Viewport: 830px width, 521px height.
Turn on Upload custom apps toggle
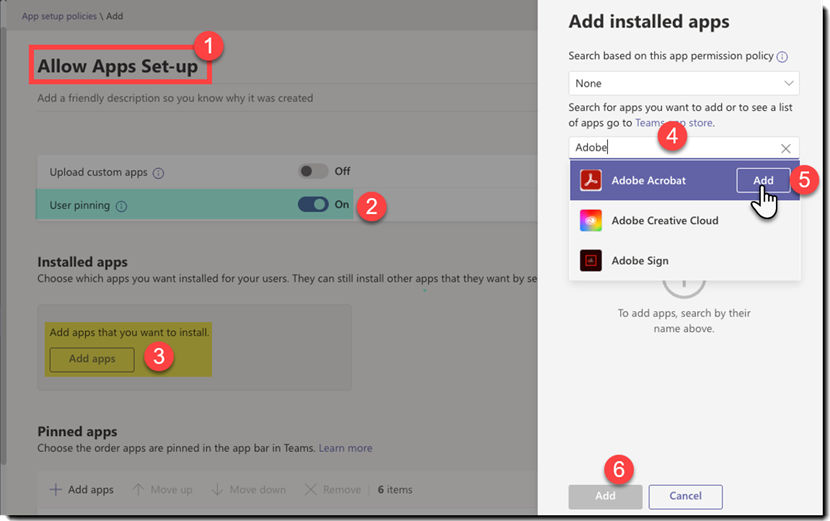click(x=313, y=171)
